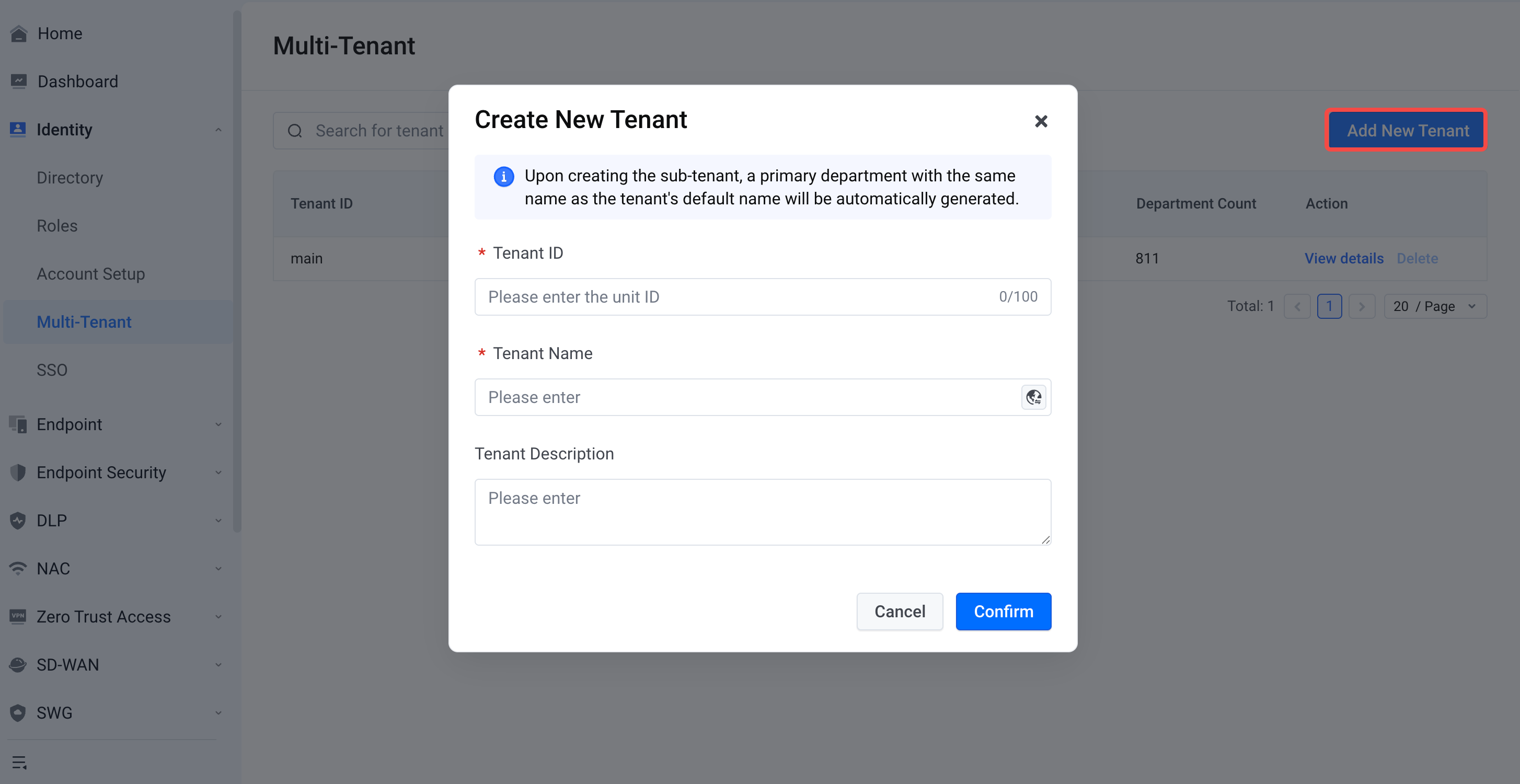This screenshot has height=784, width=1520.
Task: Click the View details link
Action: [x=1343, y=258]
